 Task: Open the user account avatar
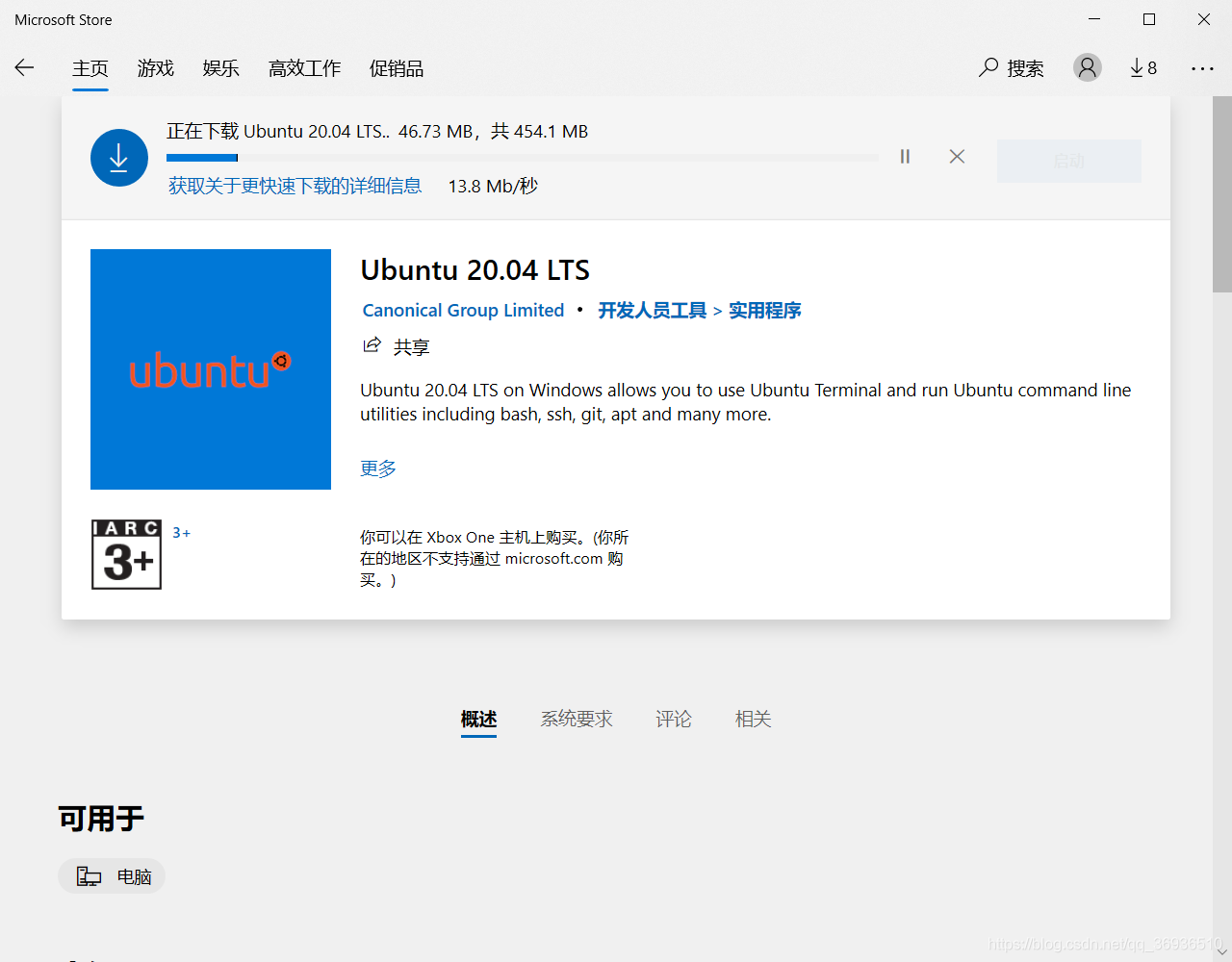(1088, 67)
